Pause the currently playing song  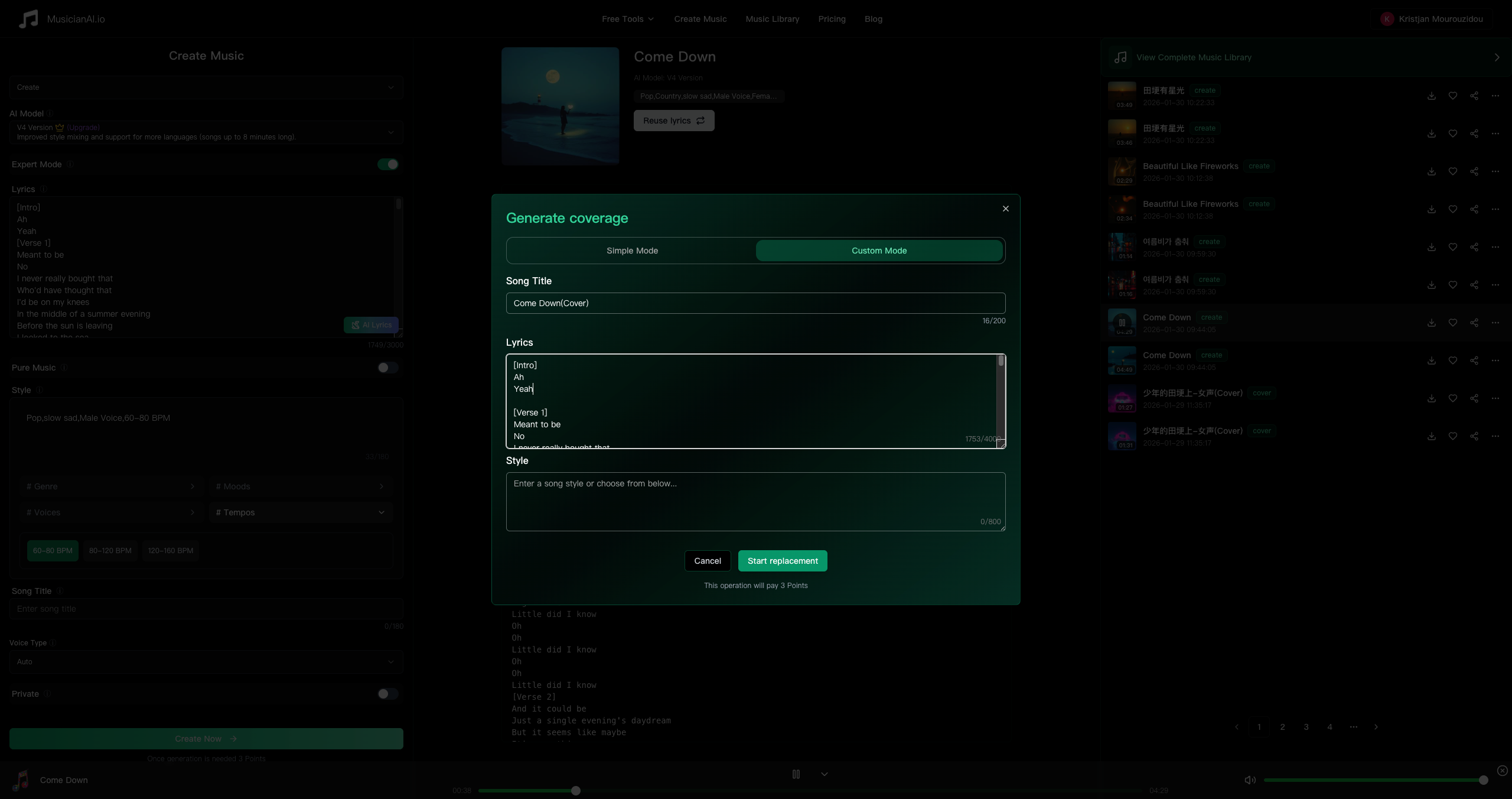[x=796, y=774]
